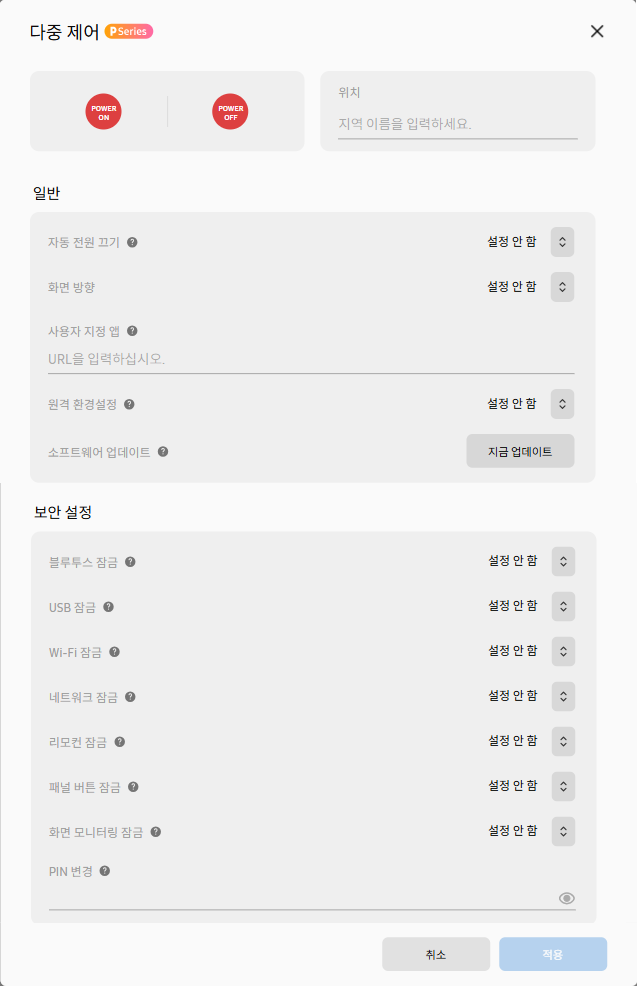
Task: Click the red POWER ON icon
Action: point(104,112)
